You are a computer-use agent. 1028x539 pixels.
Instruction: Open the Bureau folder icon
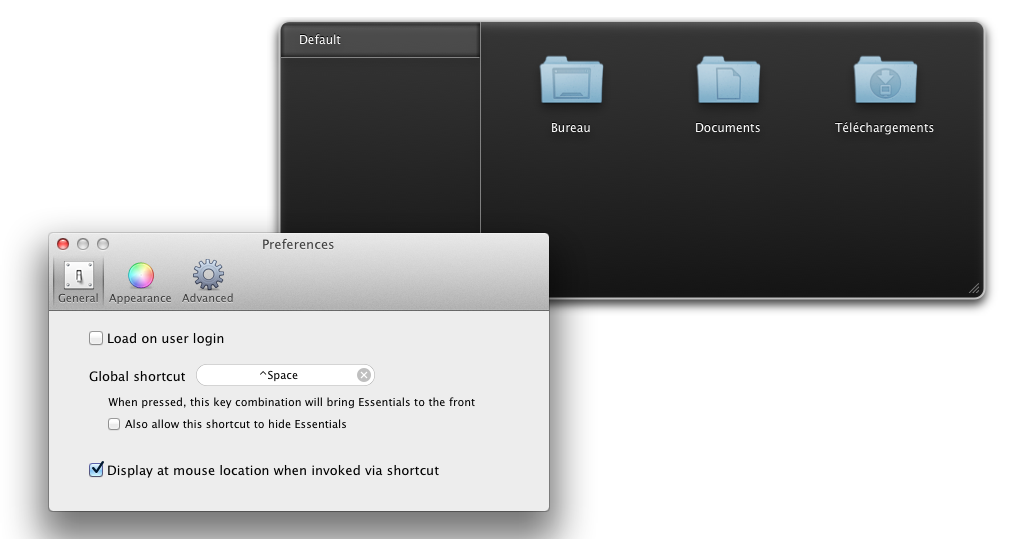(x=571, y=81)
